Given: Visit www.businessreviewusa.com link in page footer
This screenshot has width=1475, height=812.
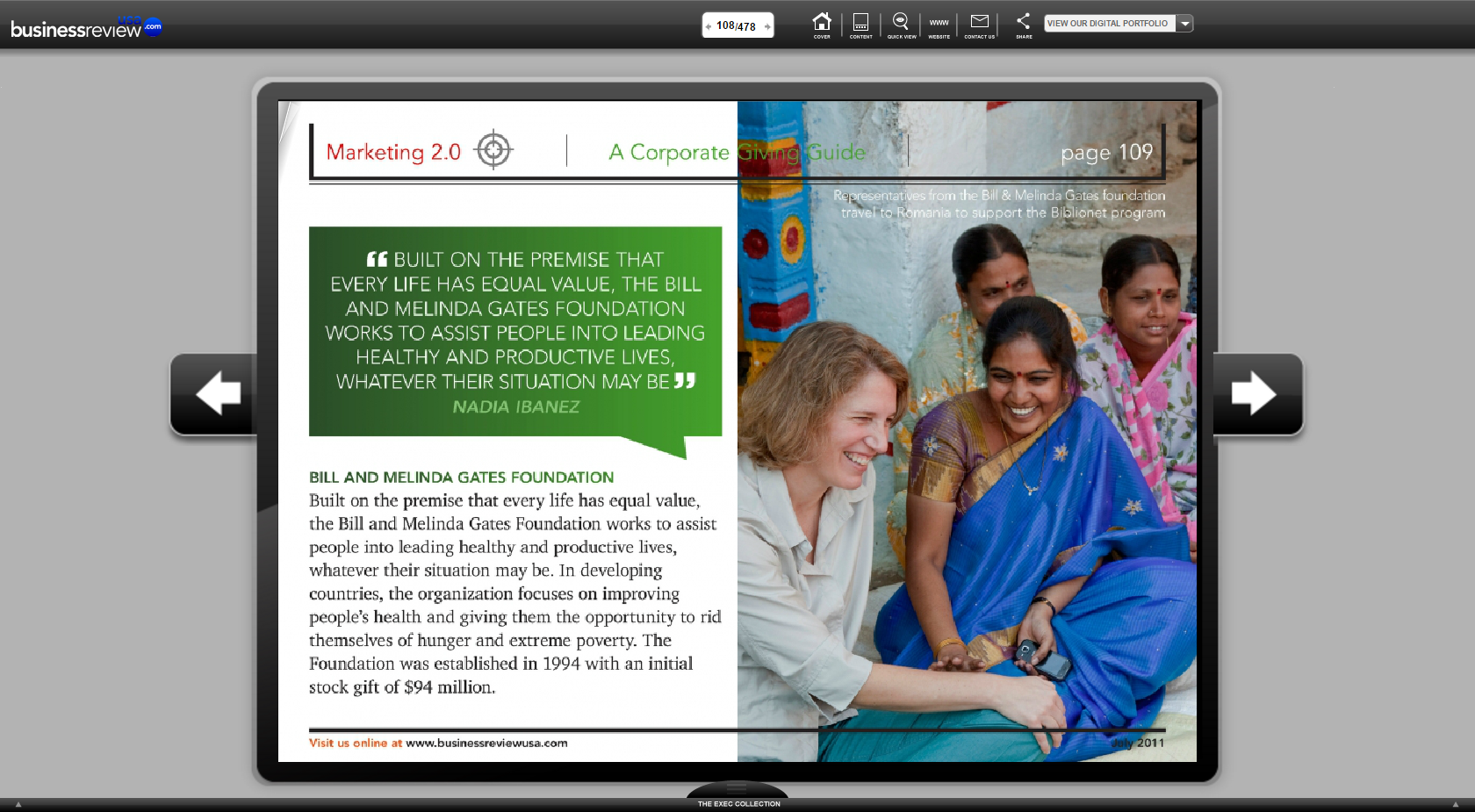Looking at the screenshot, I should (486, 743).
